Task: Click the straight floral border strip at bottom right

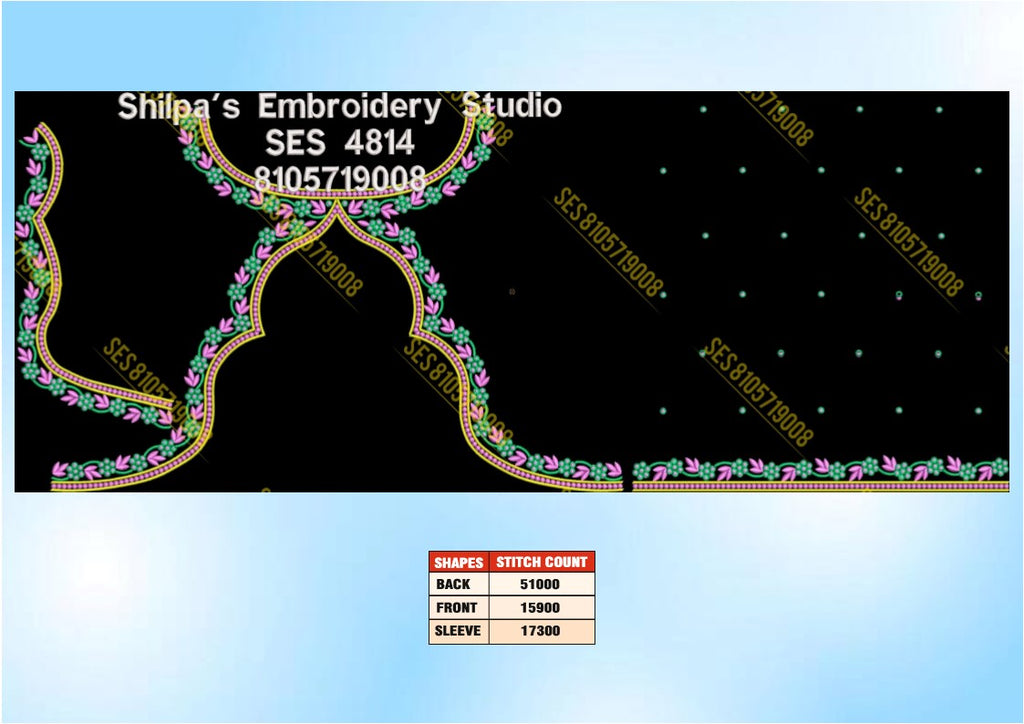Action: [821, 474]
